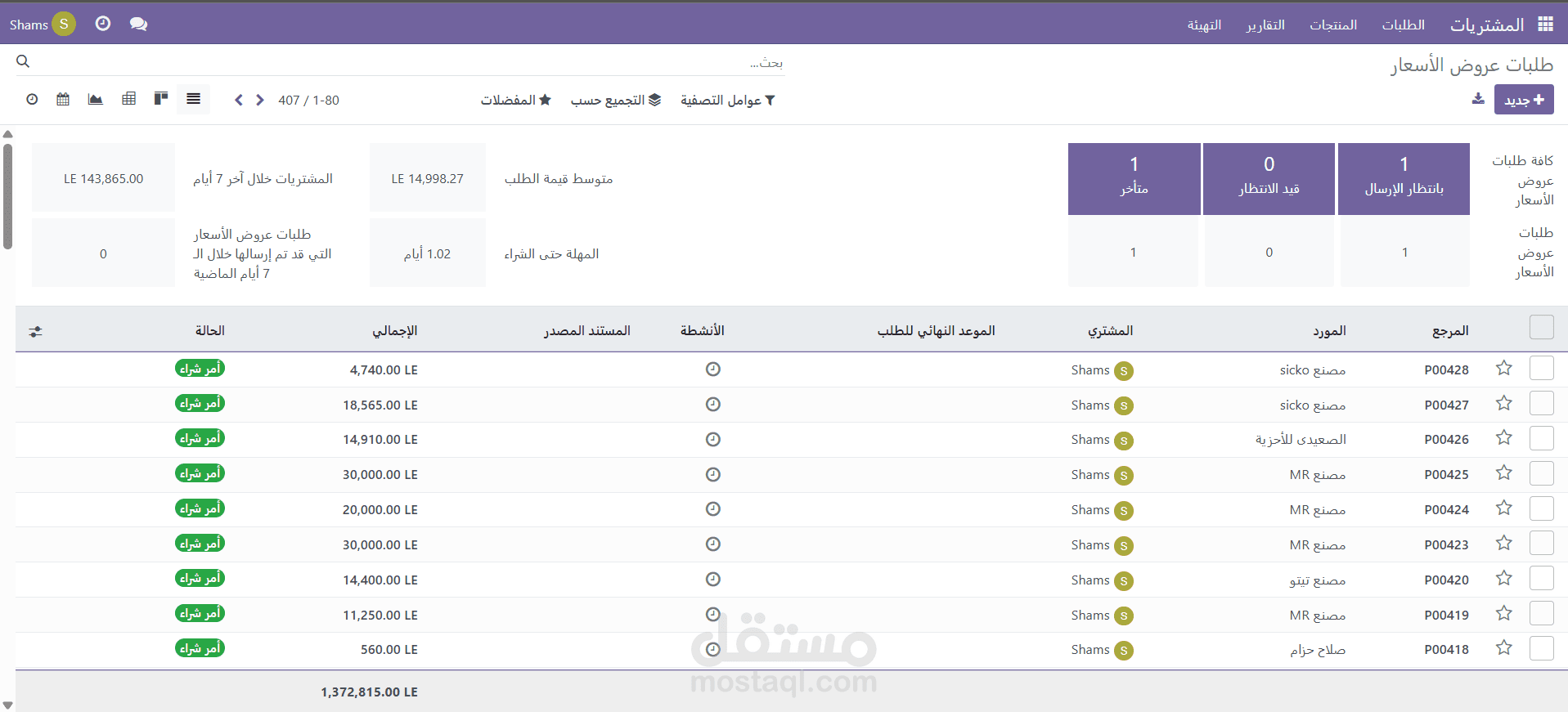1568x712 pixels.
Task: Check the box for order P00427
Action: point(1542,403)
